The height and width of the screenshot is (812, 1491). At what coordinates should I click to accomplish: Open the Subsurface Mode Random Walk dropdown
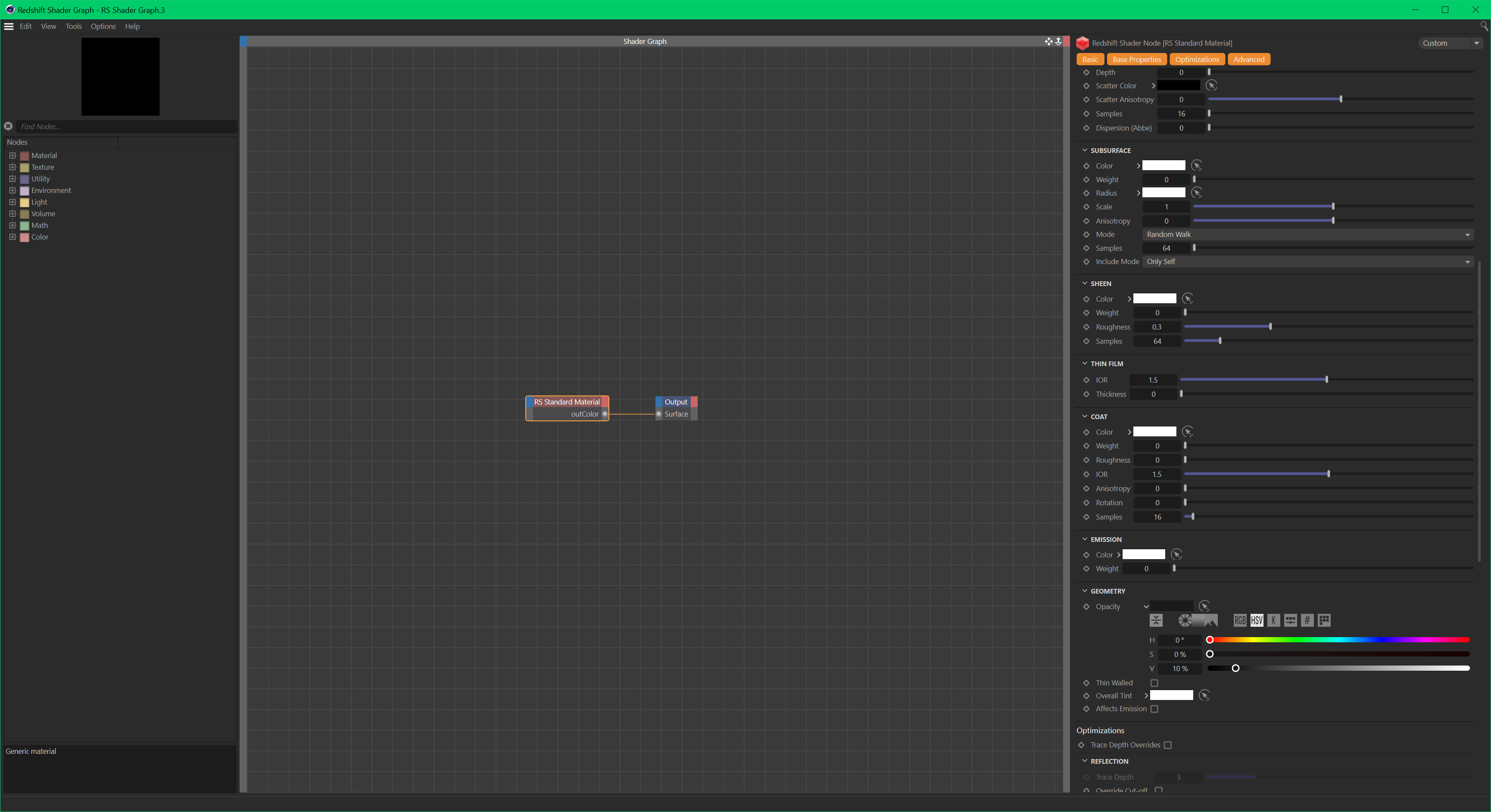tap(1307, 234)
